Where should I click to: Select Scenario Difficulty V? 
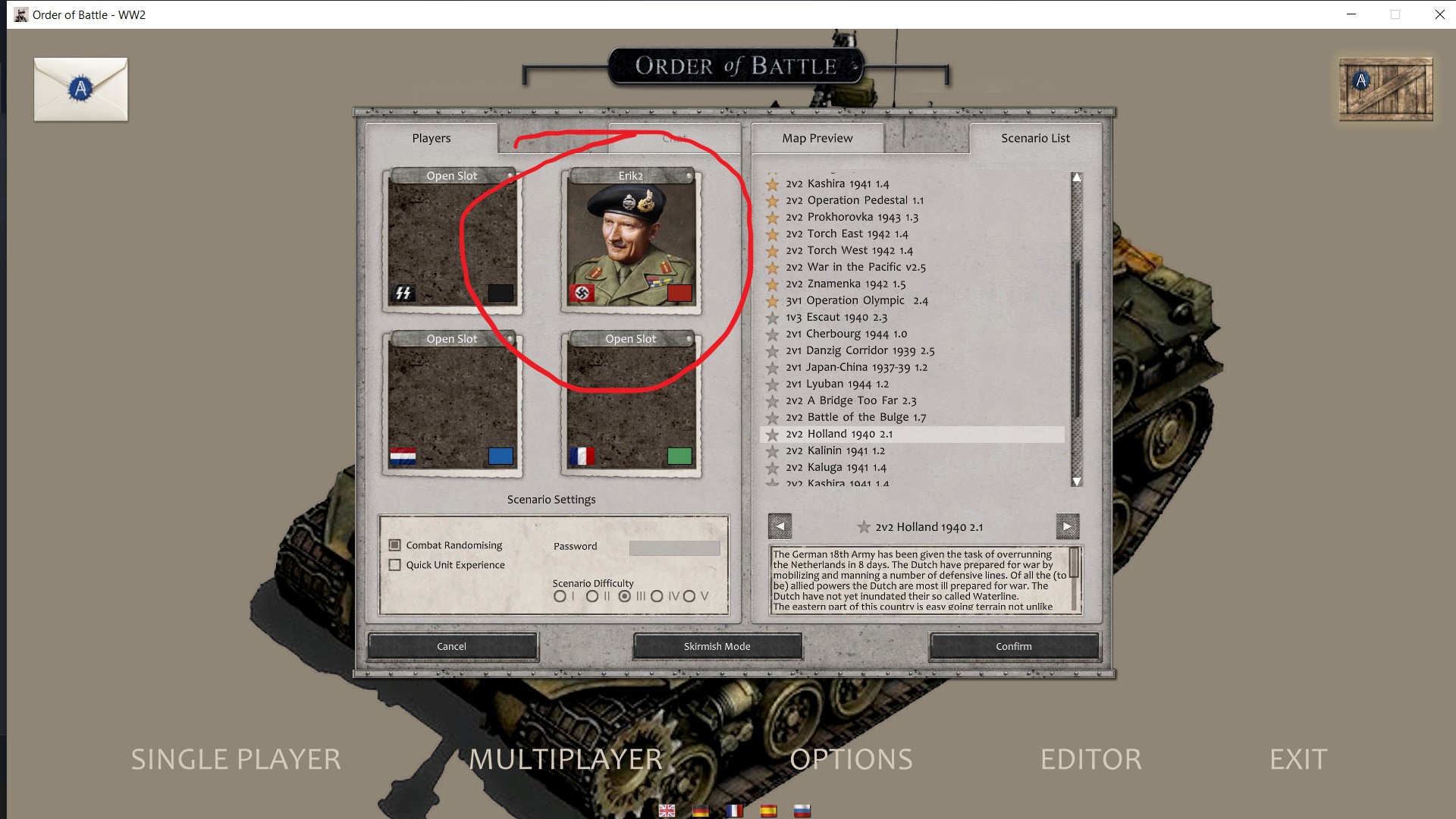coord(689,596)
